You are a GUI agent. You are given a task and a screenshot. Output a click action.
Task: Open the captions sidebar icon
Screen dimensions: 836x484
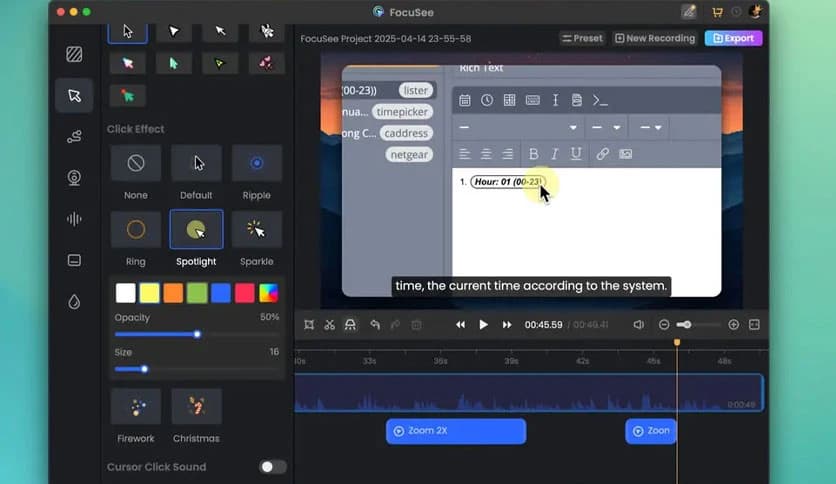pos(74,260)
